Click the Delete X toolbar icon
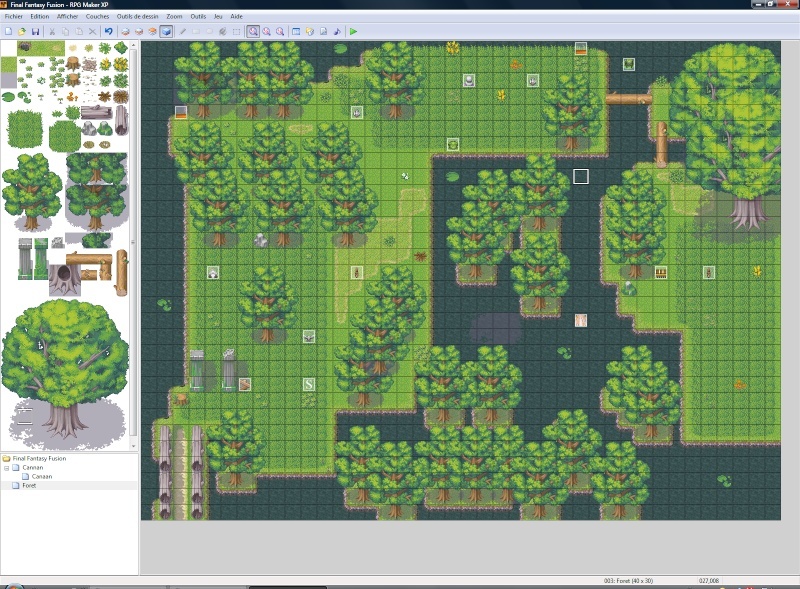 click(92, 32)
